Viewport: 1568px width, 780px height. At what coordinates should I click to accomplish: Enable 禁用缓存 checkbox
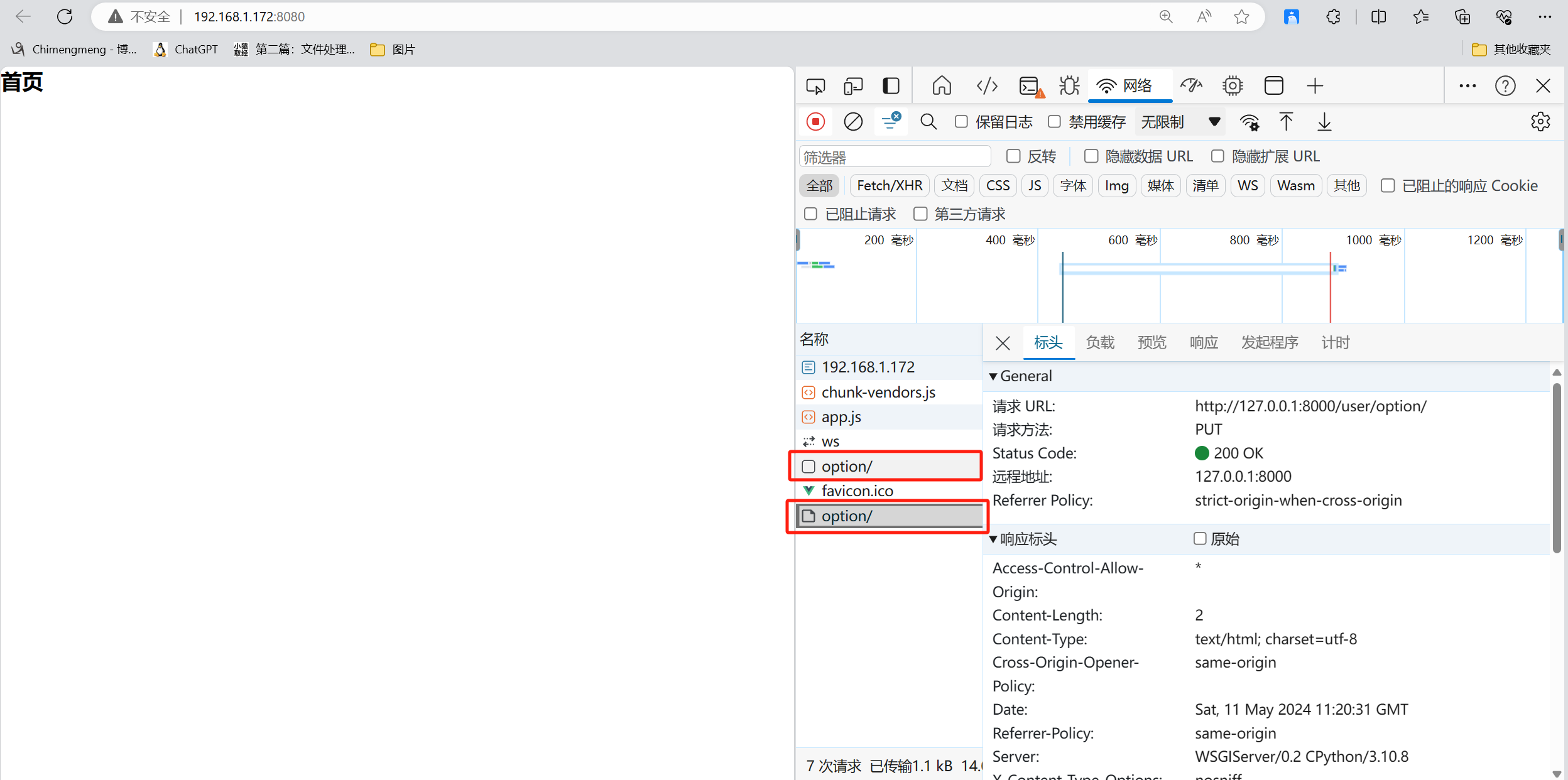click(x=1055, y=121)
